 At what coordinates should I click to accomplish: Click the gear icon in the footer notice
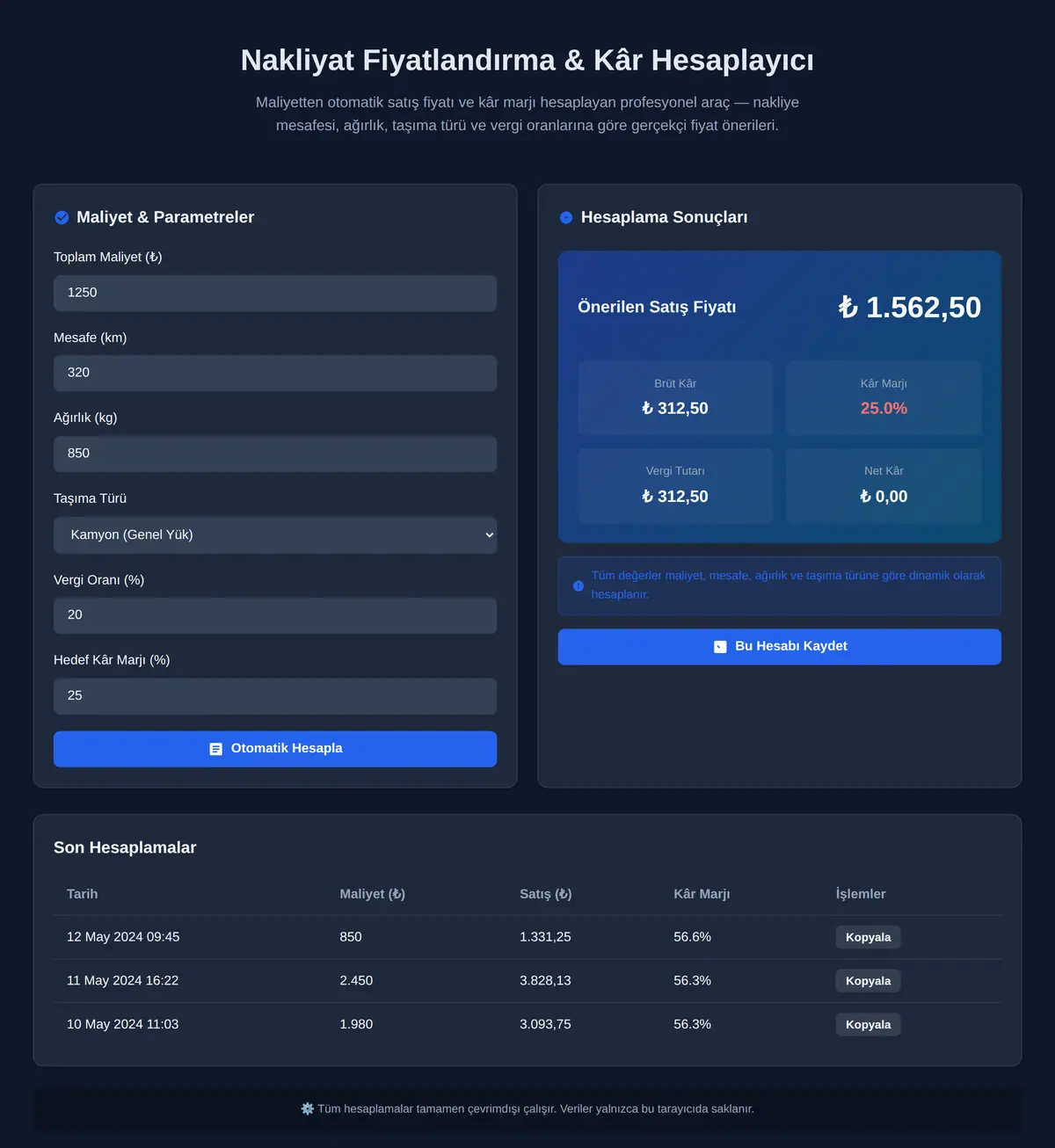[x=308, y=1108]
